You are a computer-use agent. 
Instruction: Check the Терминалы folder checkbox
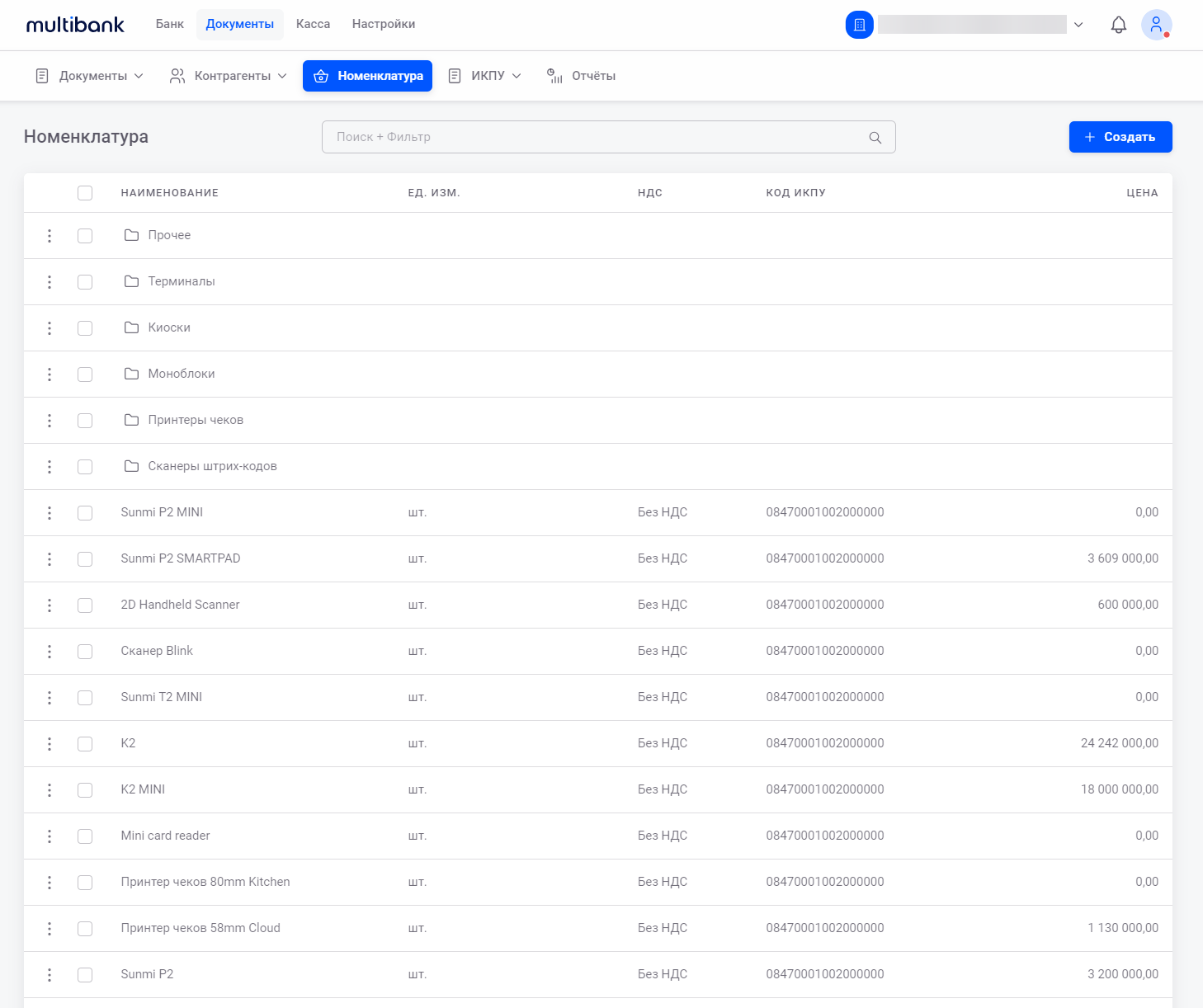tap(85, 282)
